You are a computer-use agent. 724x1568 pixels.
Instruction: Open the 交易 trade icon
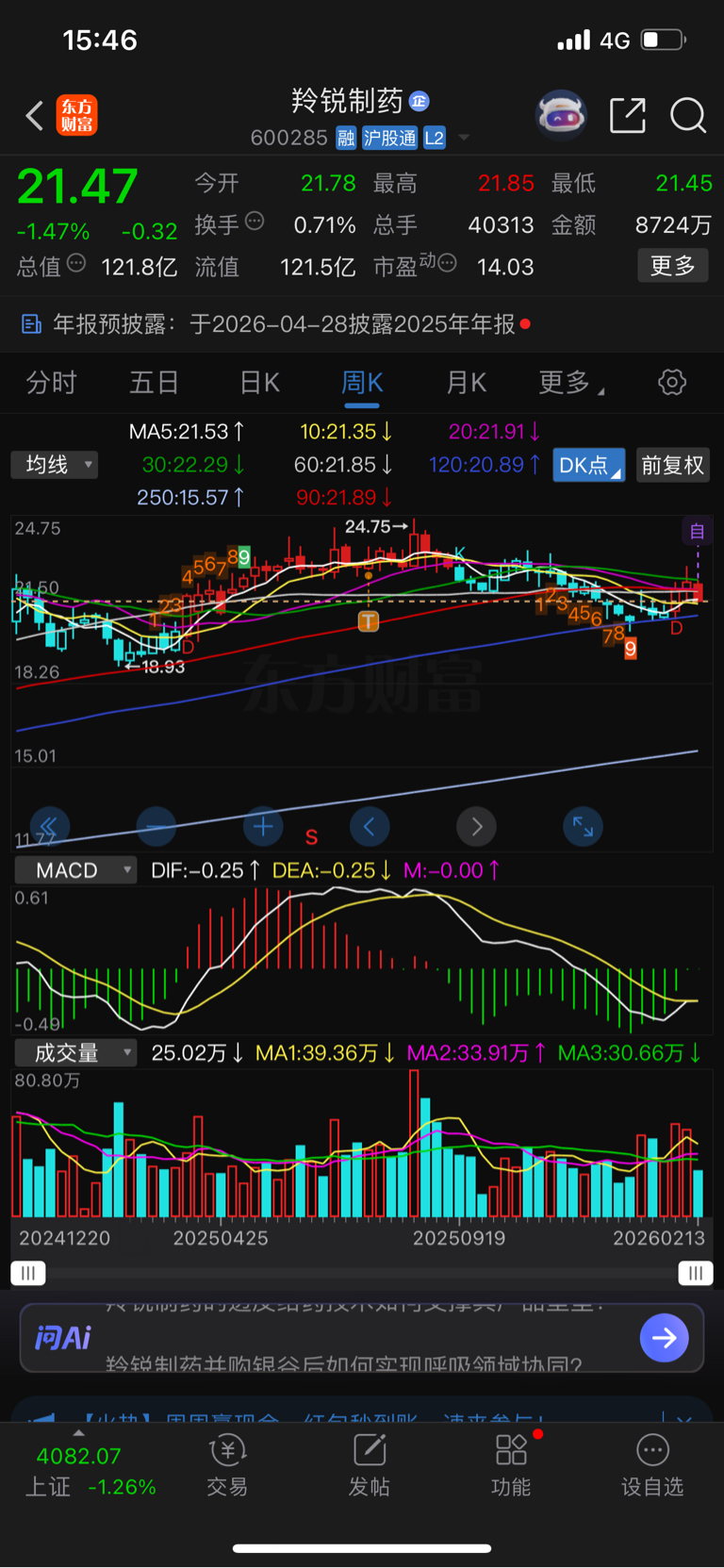click(227, 1466)
